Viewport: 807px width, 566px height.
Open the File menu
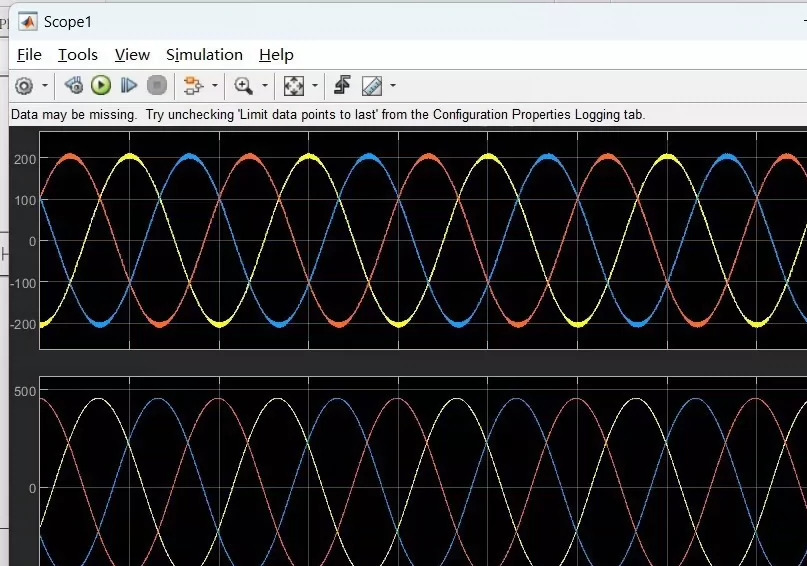[x=29, y=55]
